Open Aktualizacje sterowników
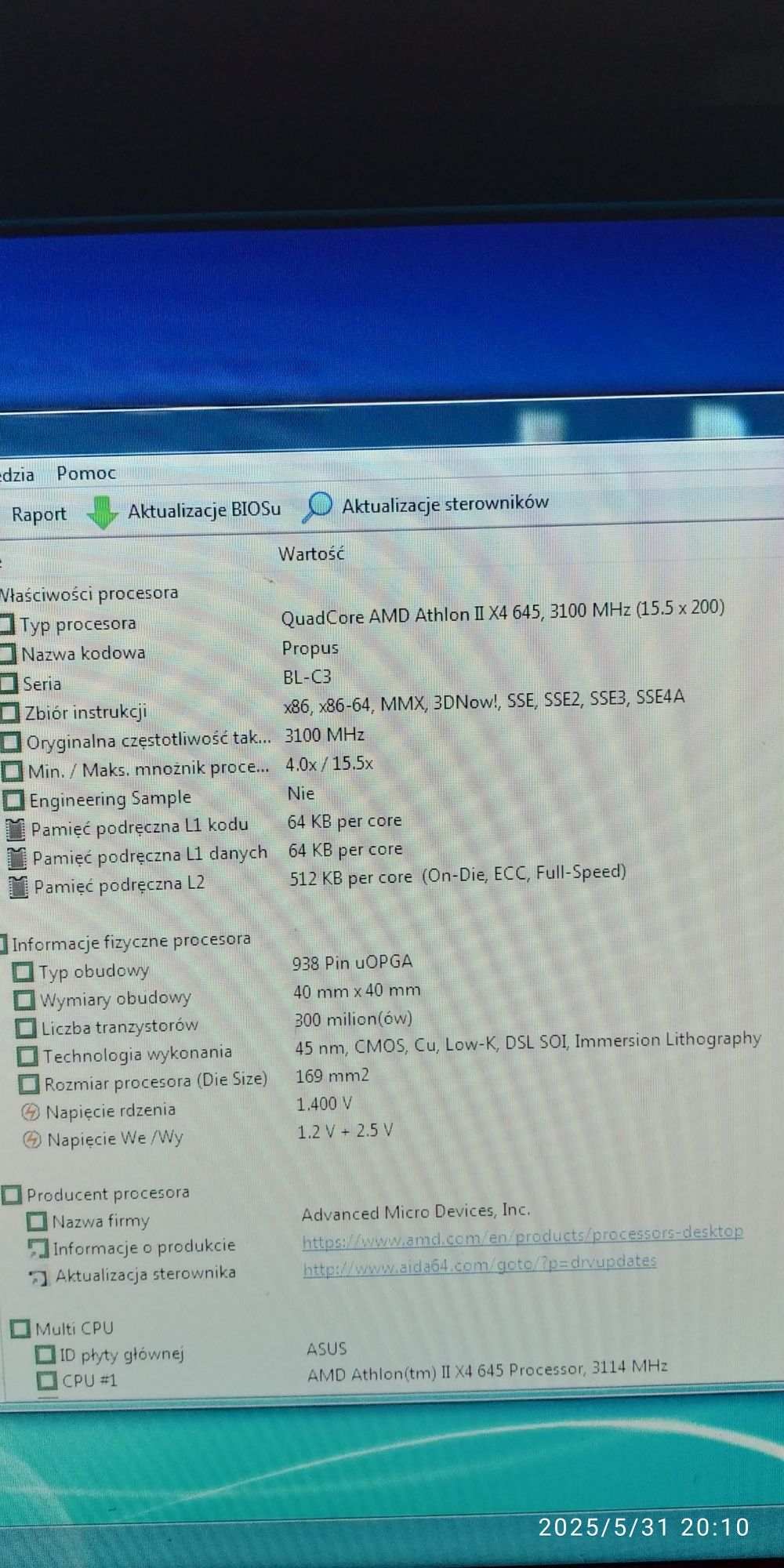This screenshot has height=1568, width=784. click(445, 503)
